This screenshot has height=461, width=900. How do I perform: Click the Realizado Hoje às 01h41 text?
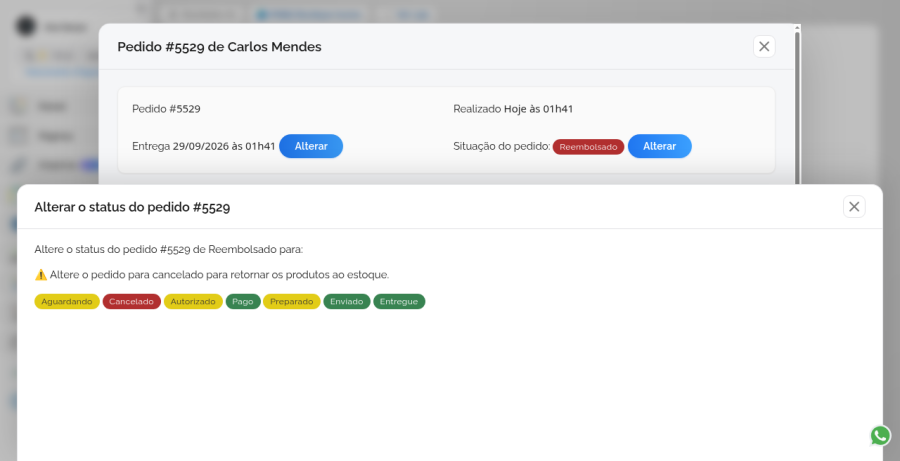513,109
